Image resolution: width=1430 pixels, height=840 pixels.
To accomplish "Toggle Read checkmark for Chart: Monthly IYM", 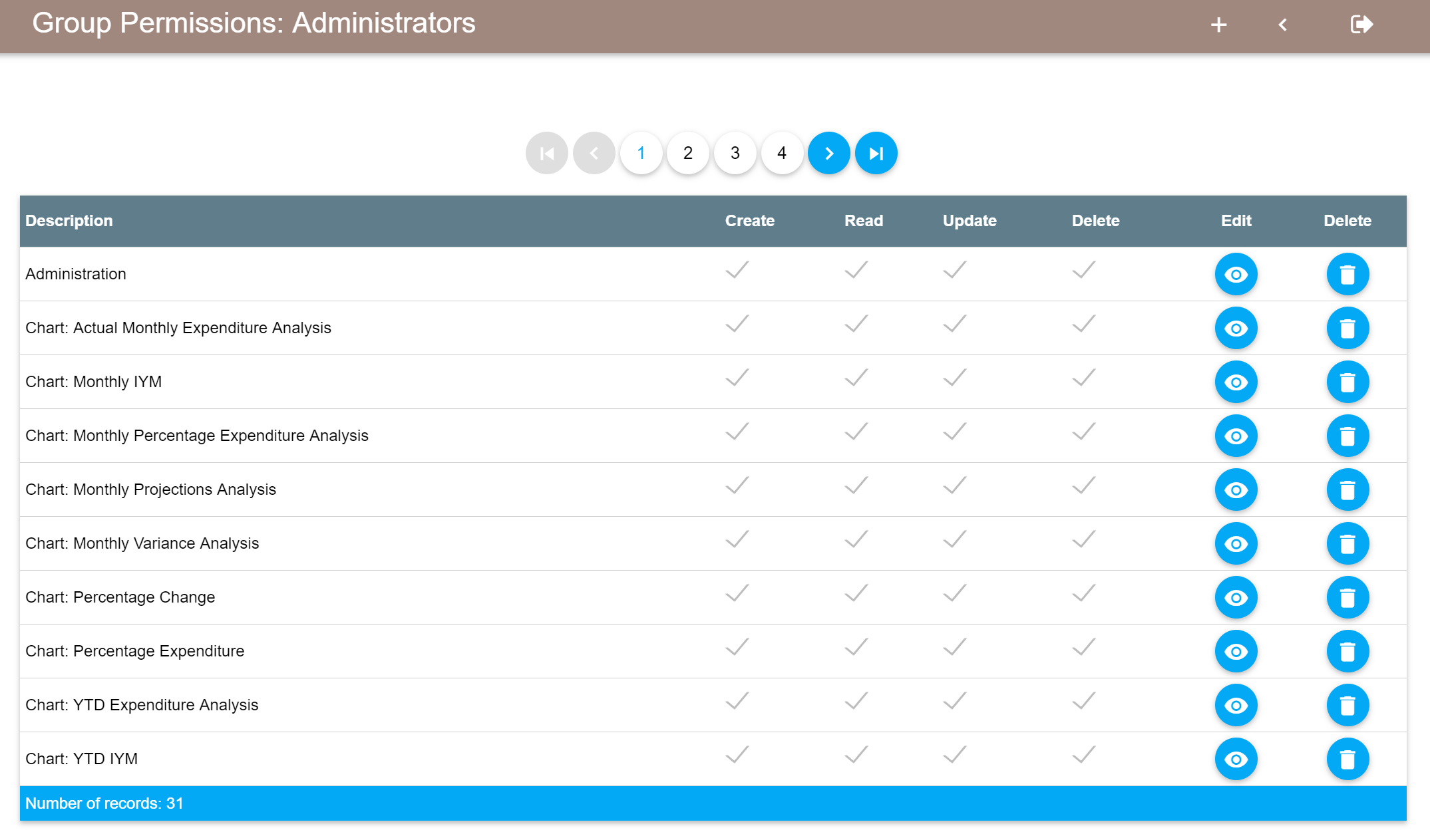I will (856, 378).
